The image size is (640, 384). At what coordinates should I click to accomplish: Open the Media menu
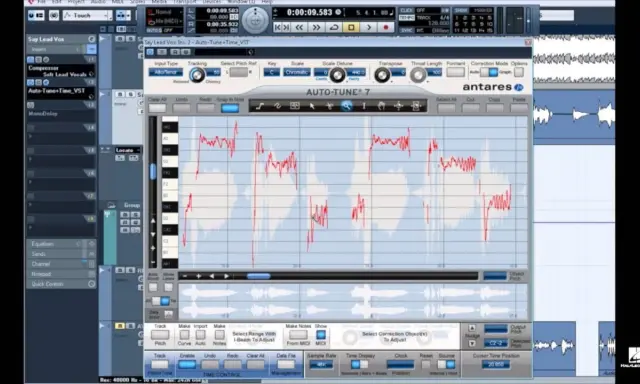click(159, 2)
